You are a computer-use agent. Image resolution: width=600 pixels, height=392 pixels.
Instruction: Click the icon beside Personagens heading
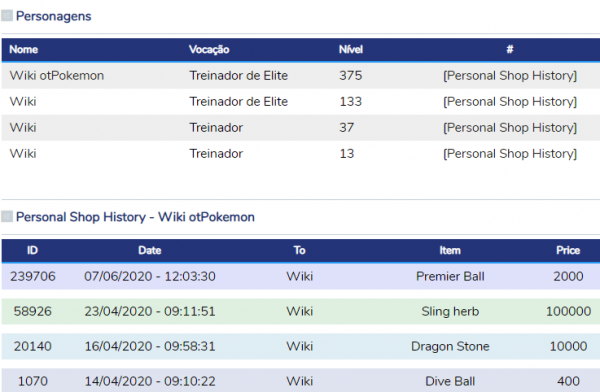7,16
